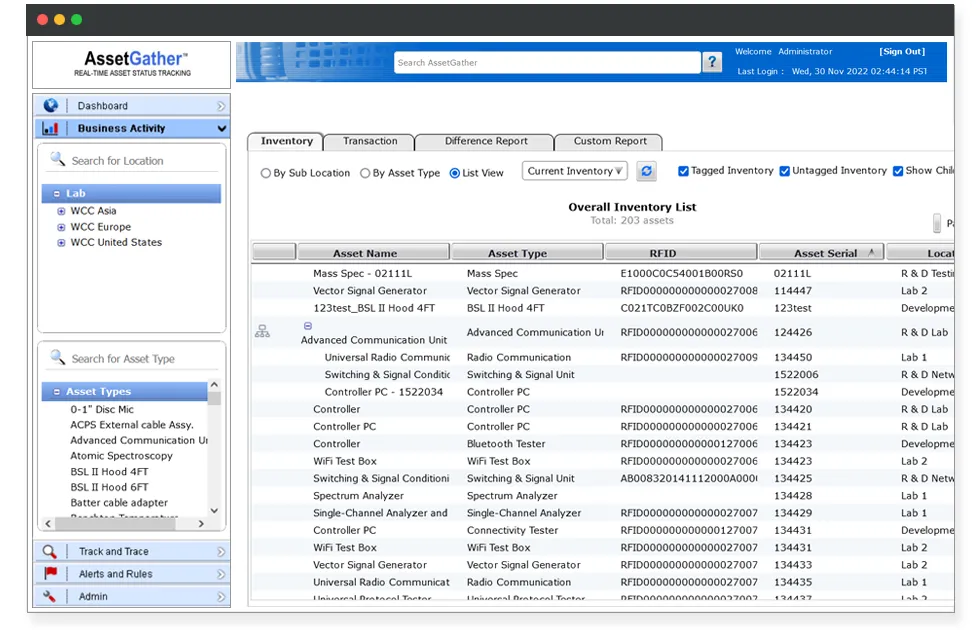Viewport: 980px width, 630px height.
Task: Toggle the Show Children checkbox
Action: point(898,171)
